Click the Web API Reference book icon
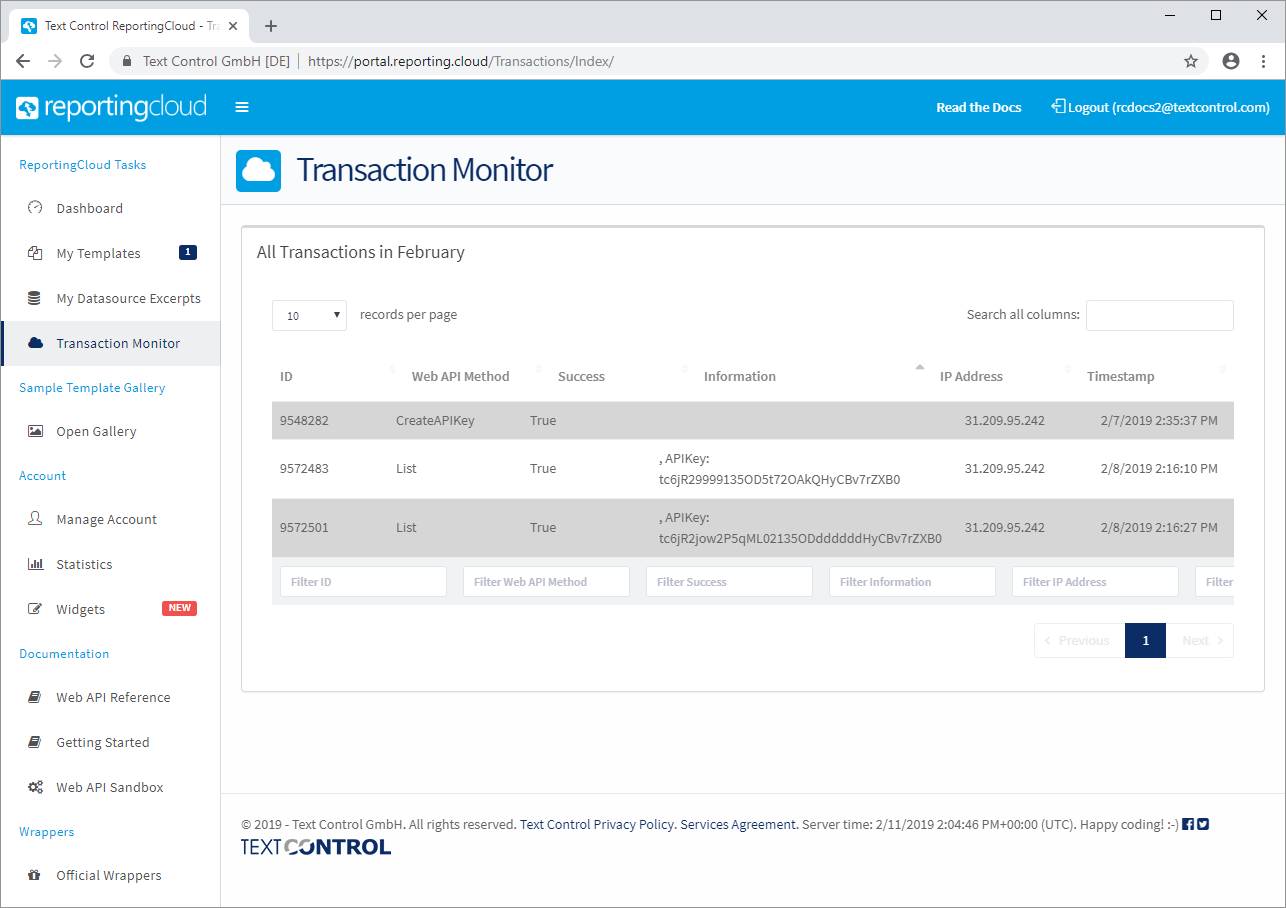1286x908 pixels. pos(35,697)
